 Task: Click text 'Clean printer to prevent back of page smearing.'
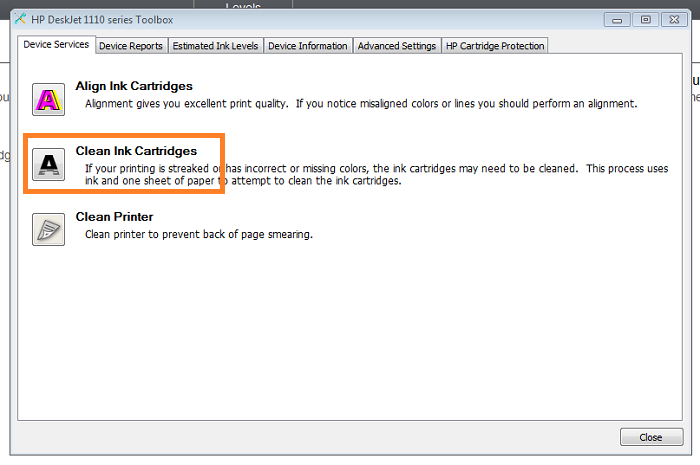click(199, 234)
